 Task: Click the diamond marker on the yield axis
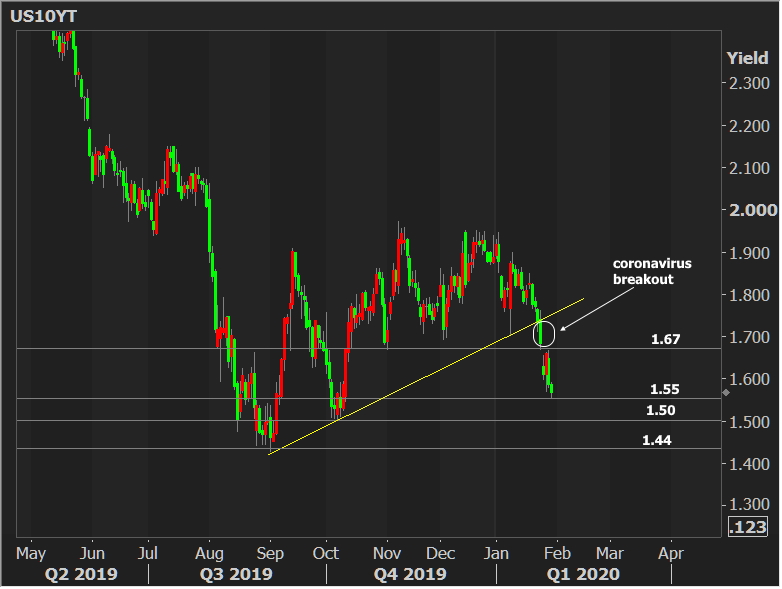point(726,392)
